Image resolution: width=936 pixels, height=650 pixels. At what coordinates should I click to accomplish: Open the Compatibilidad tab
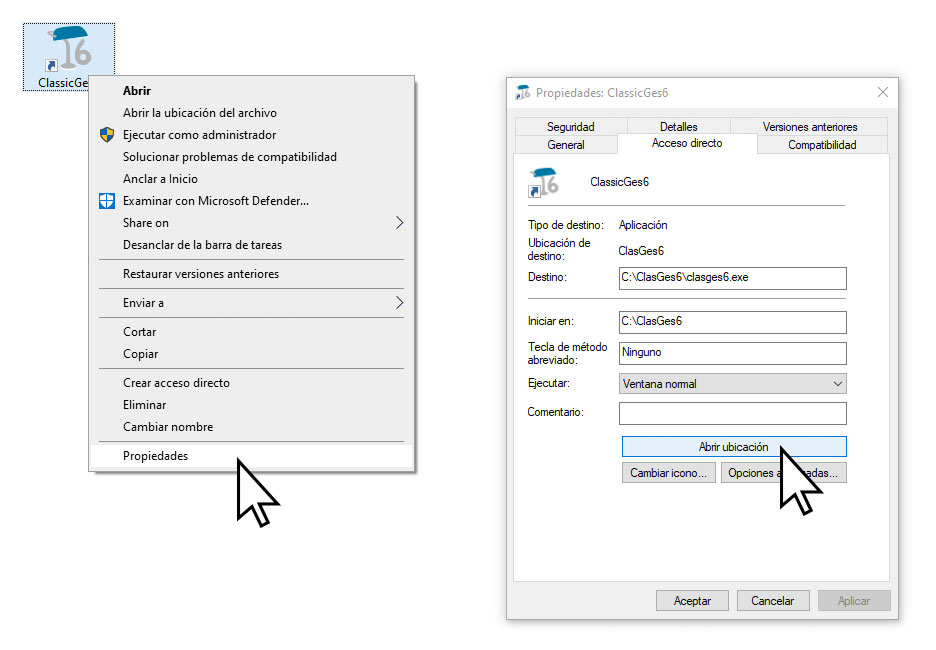click(822, 145)
